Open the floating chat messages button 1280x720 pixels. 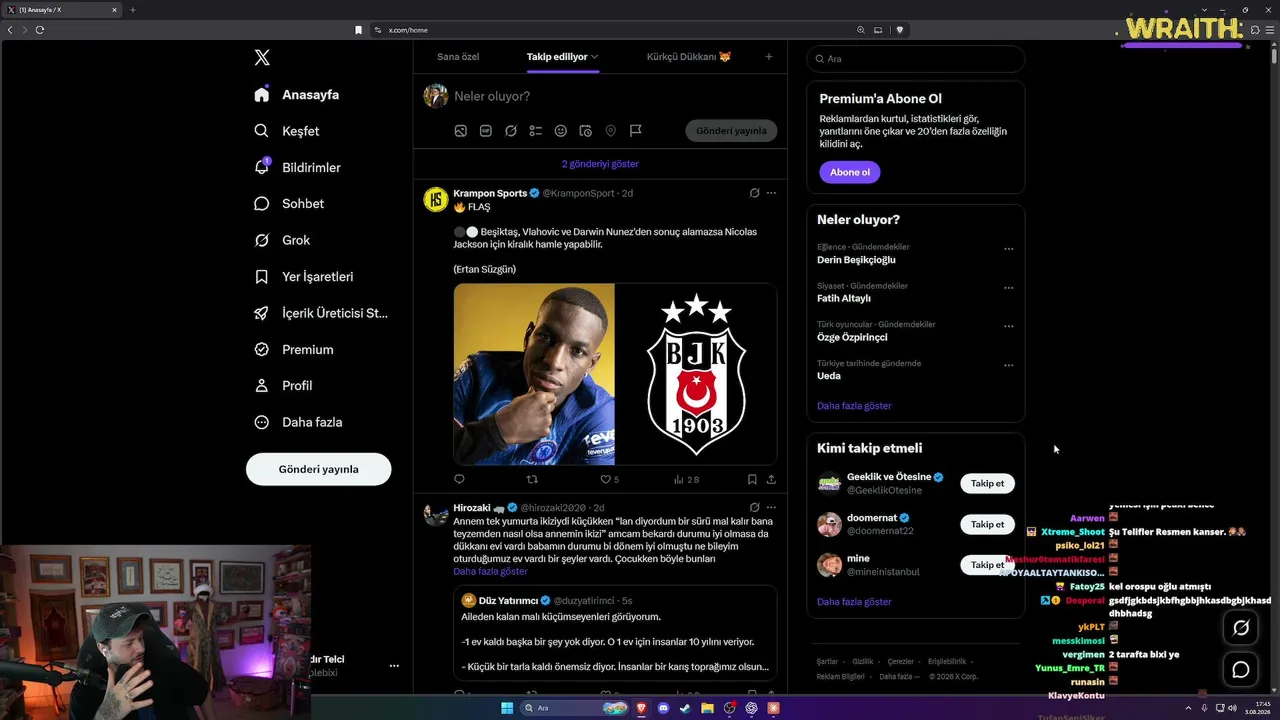pyautogui.click(x=1241, y=670)
